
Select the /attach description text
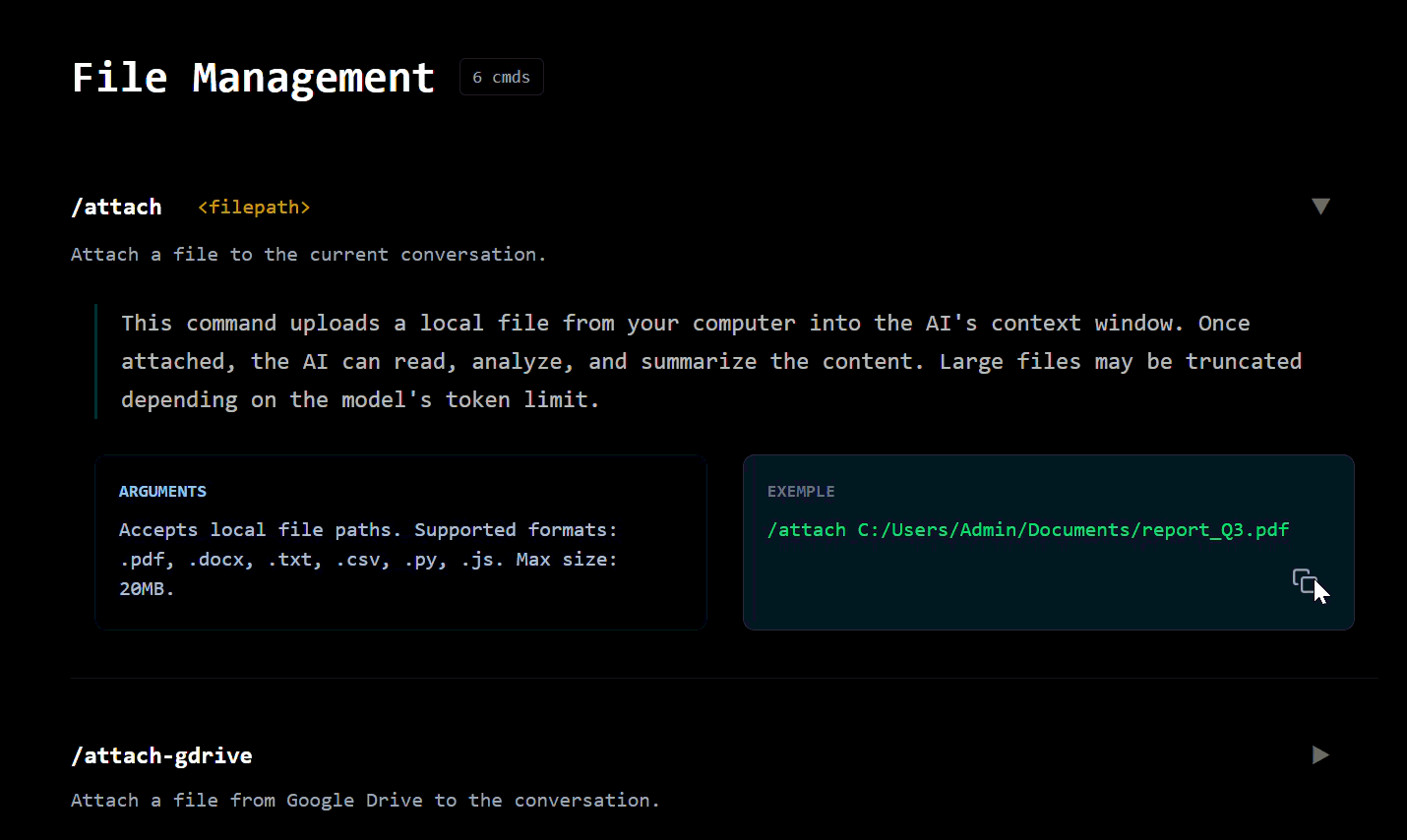(x=307, y=254)
